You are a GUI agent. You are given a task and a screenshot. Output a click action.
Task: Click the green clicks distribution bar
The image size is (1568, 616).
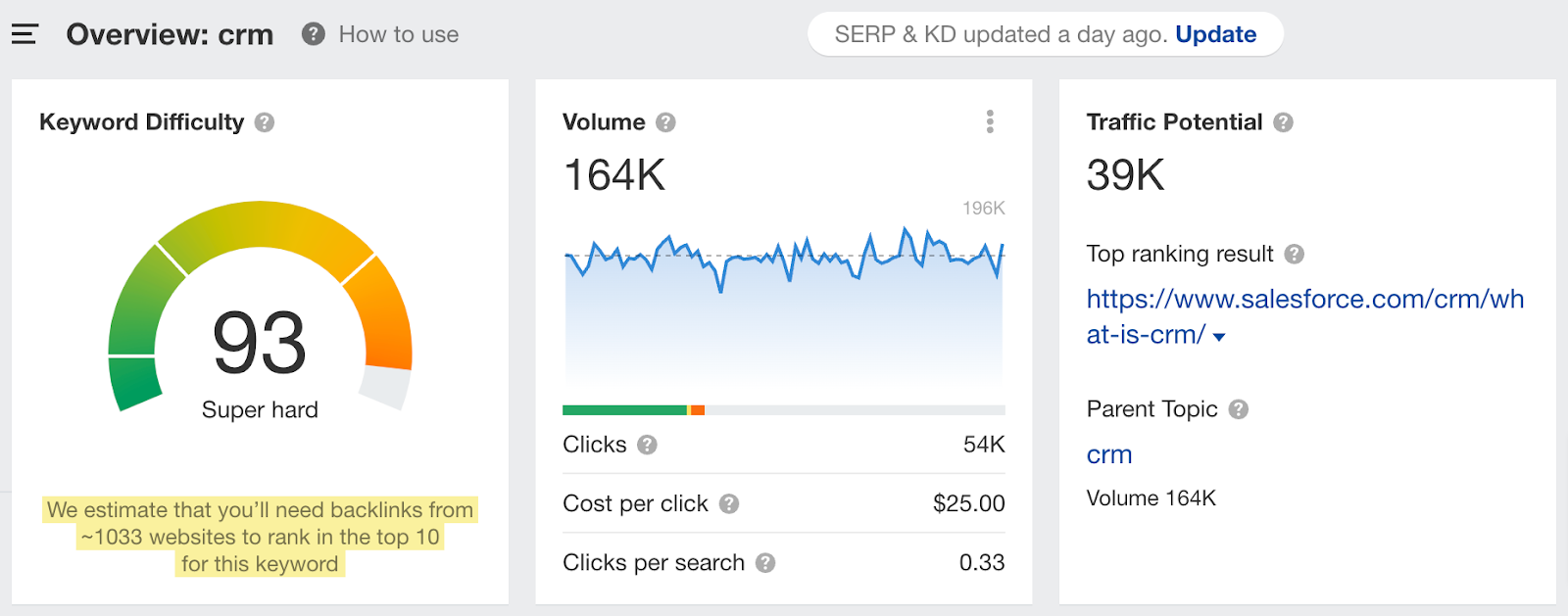pyautogui.click(x=624, y=410)
